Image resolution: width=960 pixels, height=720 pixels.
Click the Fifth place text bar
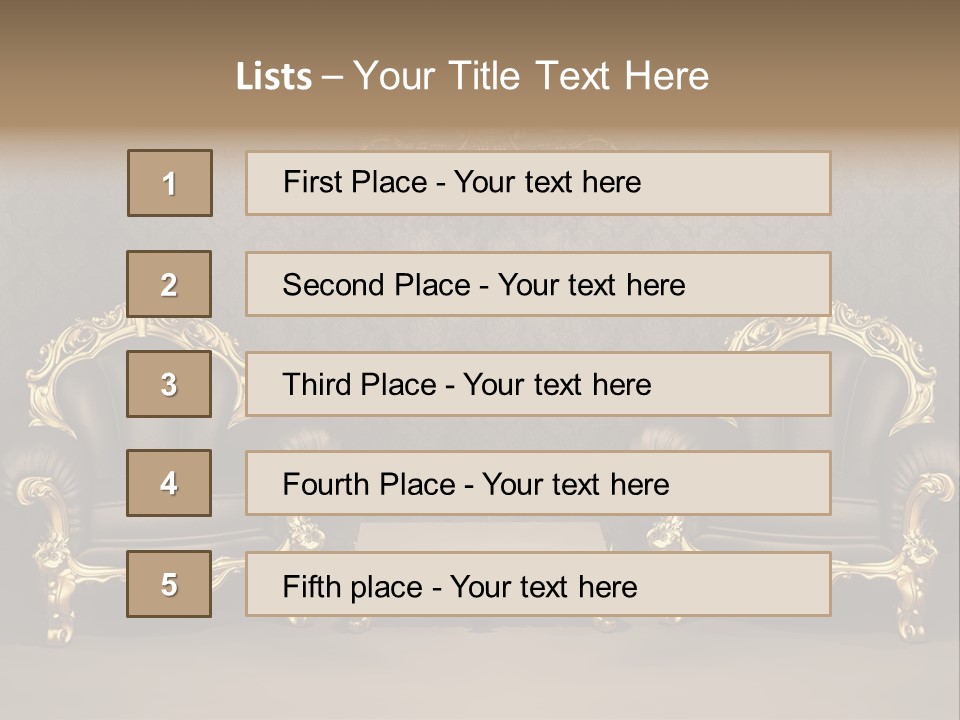coord(538,583)
